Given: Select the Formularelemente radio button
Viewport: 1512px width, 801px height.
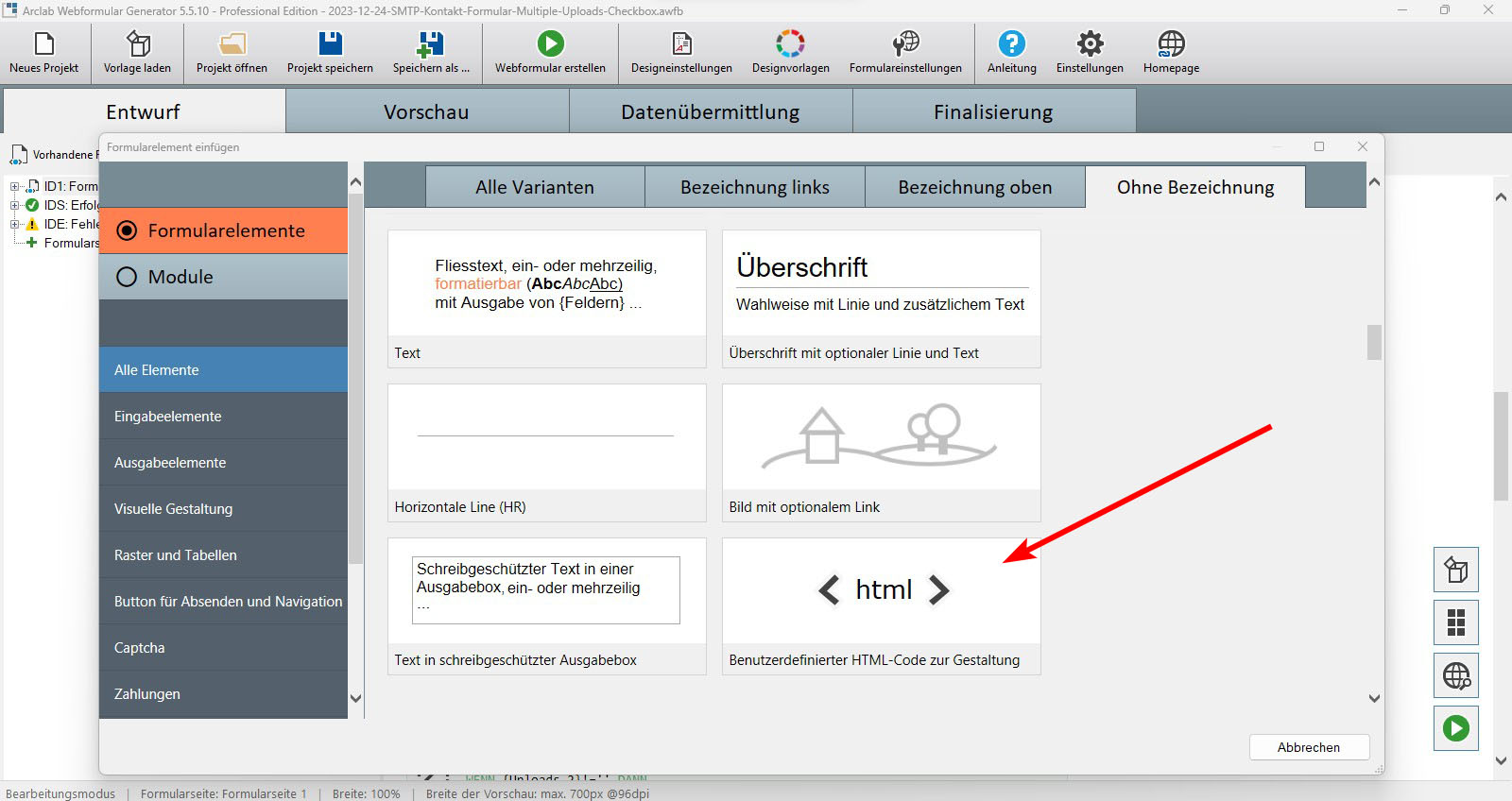Looking at the screenshot, I should 127,231.
